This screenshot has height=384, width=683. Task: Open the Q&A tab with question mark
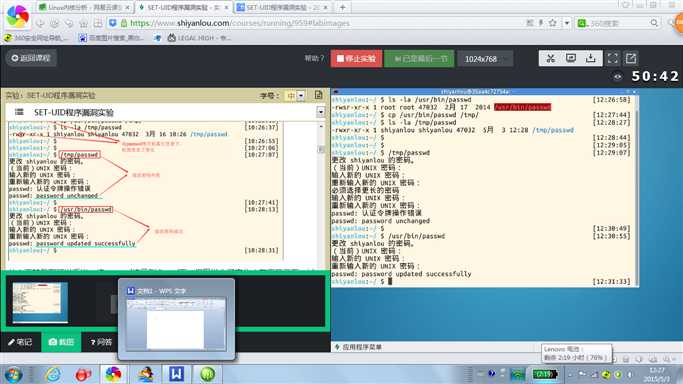[x=101, y=342]
